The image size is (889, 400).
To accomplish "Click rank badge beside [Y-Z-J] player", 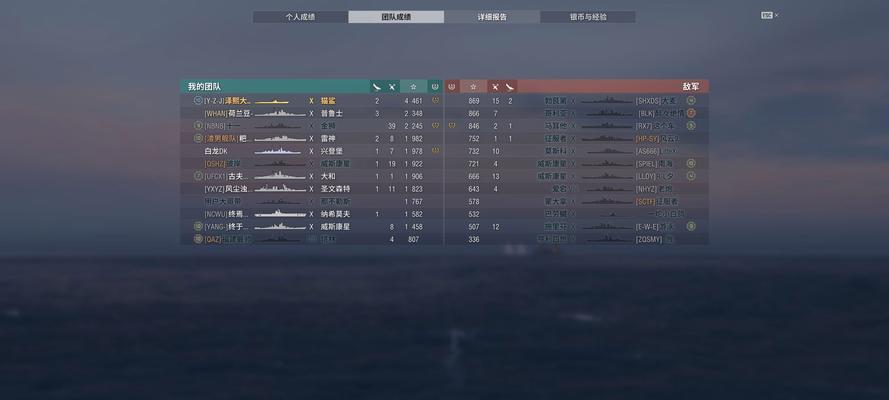I will [197, 100].
